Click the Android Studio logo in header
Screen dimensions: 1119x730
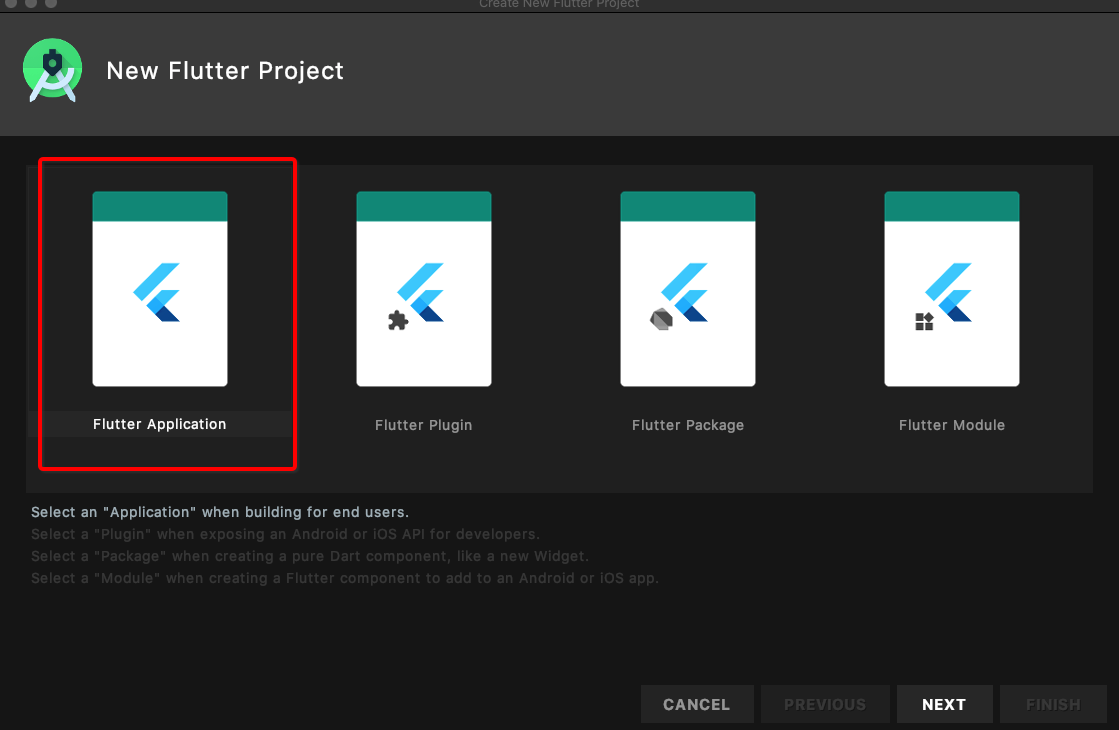[53, 70]
